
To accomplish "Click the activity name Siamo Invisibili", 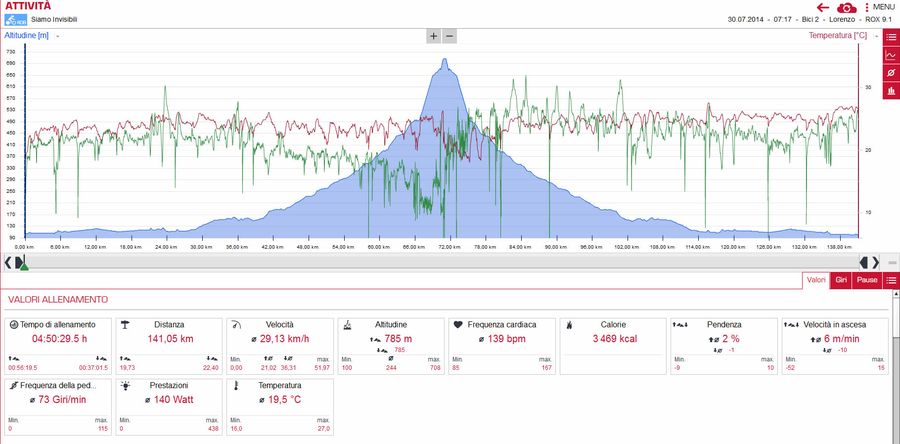I will (x=54, y=20).
